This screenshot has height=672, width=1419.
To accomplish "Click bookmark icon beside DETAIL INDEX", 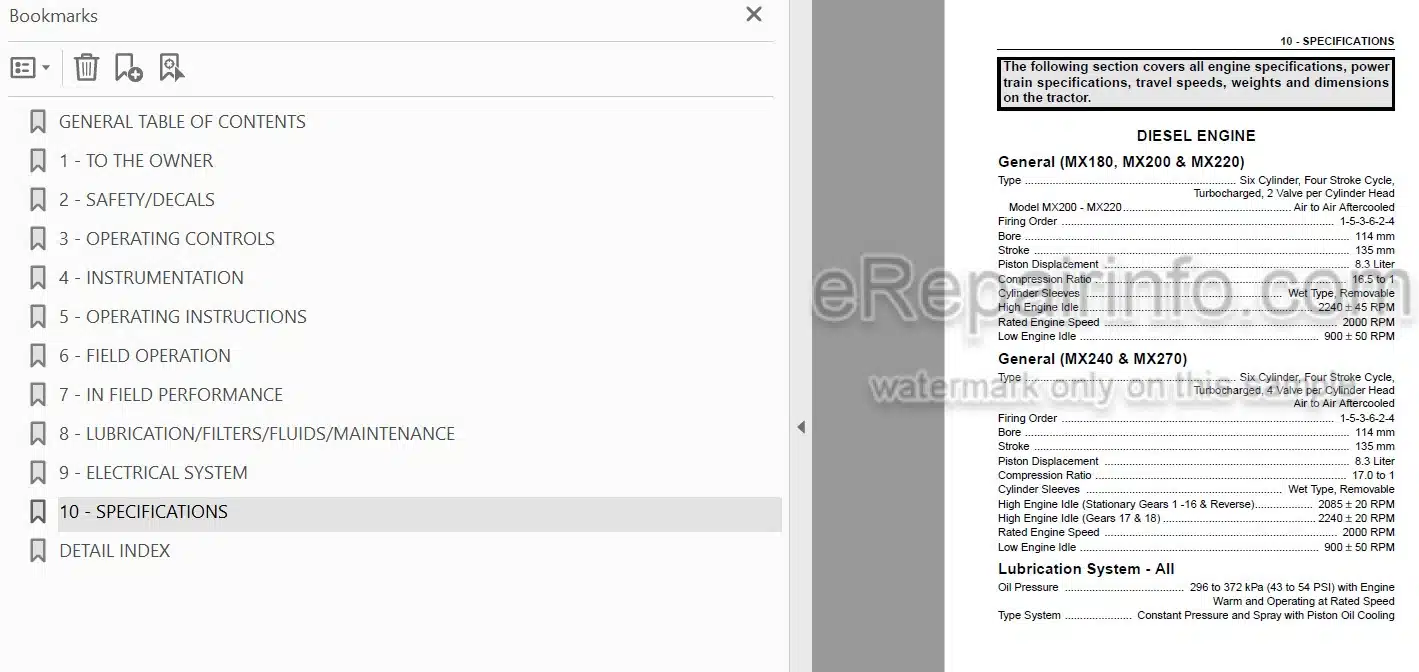I will [x=38, y=551].
